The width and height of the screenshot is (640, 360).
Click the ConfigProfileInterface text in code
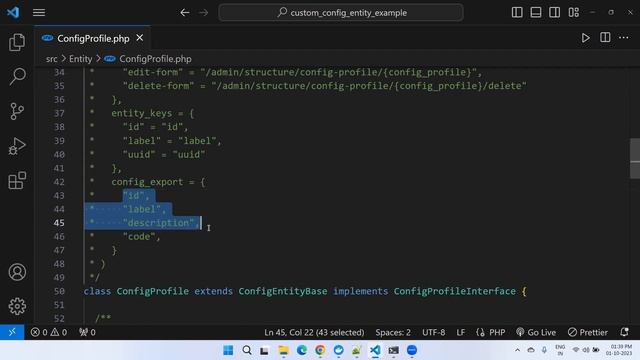(x=455, y=291)
